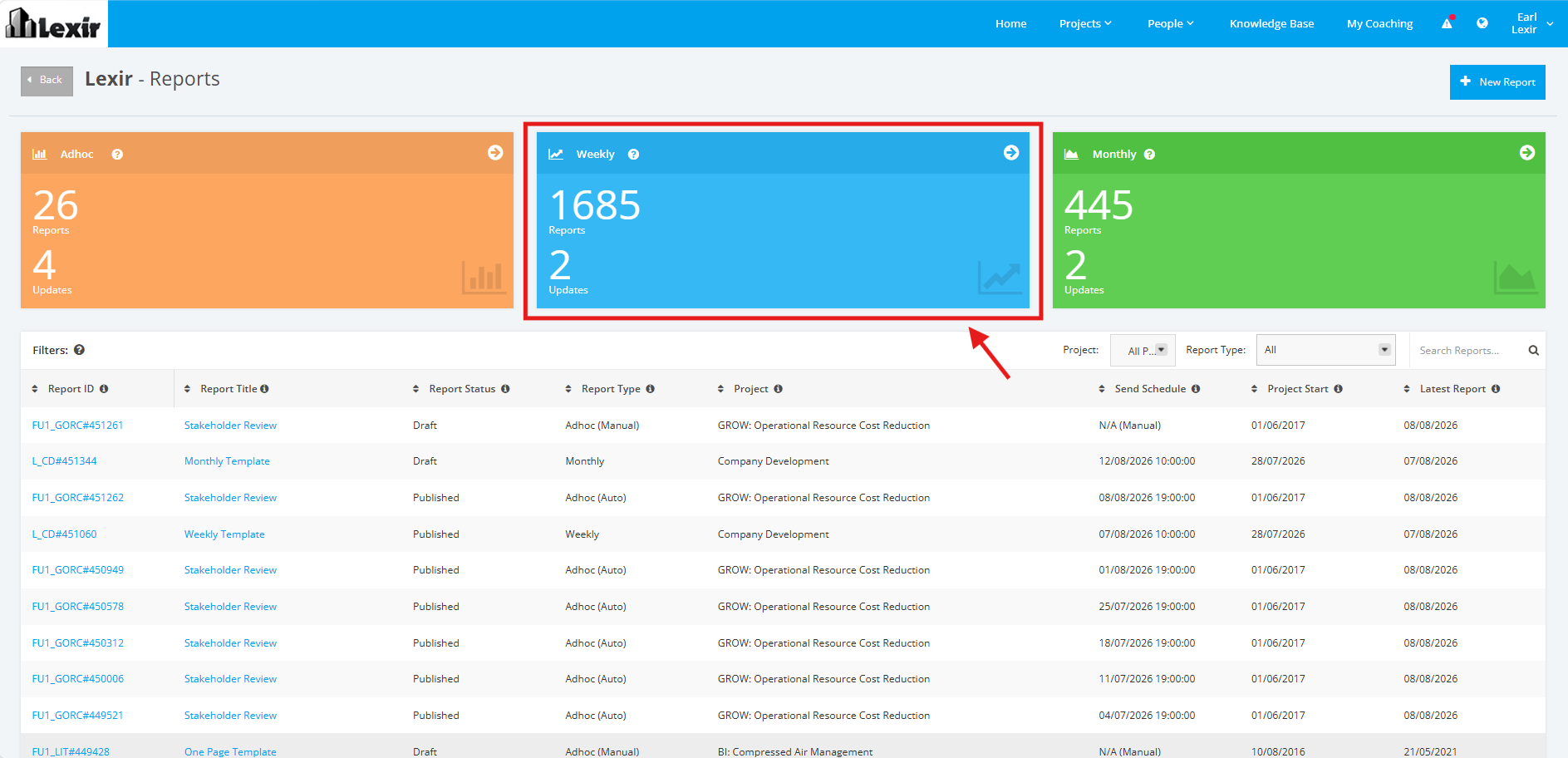Open Weekly reports via card arrow icon
Image resolution: width=1568 pixels, height=758 pixels.
[x=1011, y=153]
